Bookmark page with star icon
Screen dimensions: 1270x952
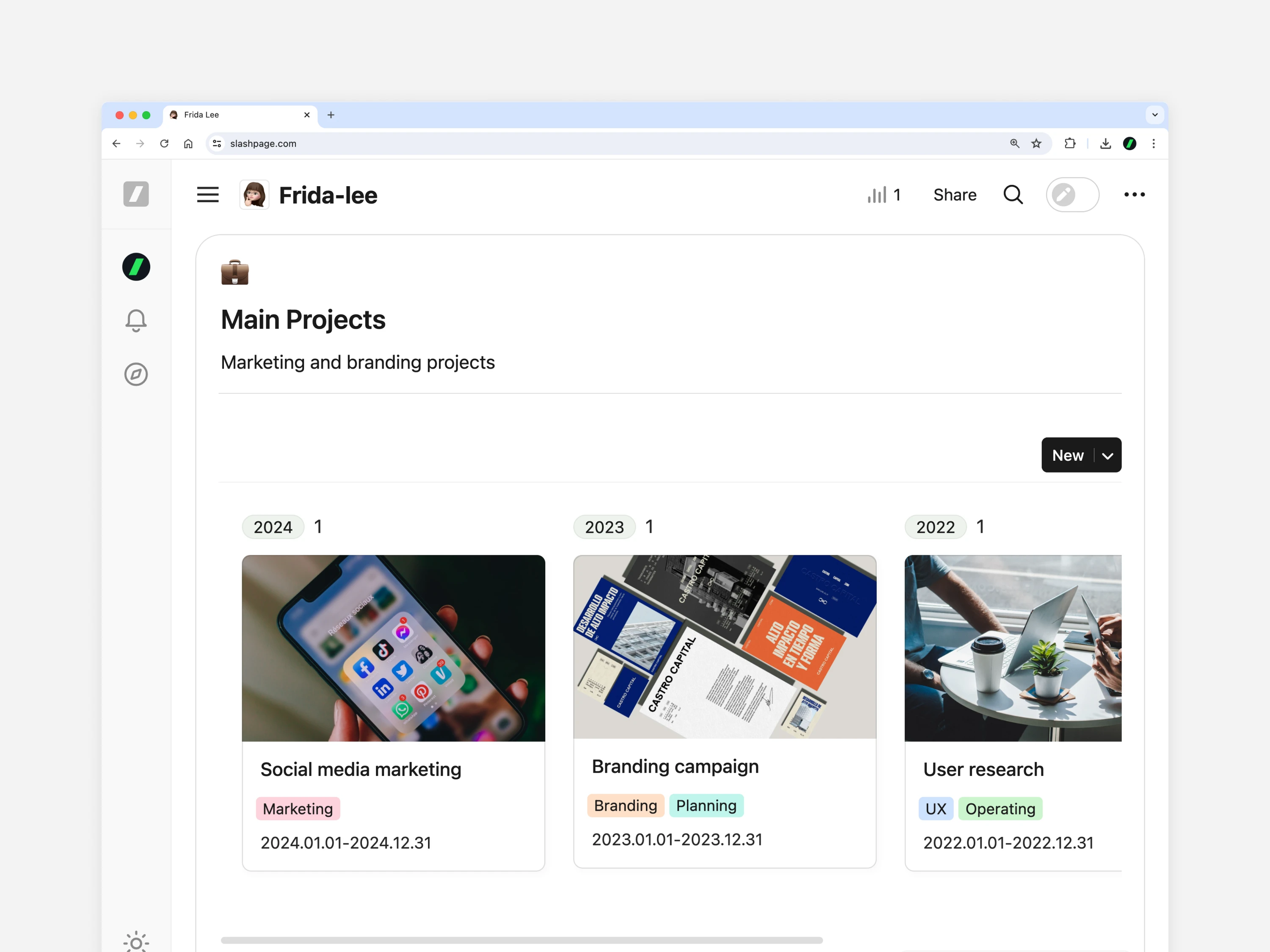[1036, 143]
